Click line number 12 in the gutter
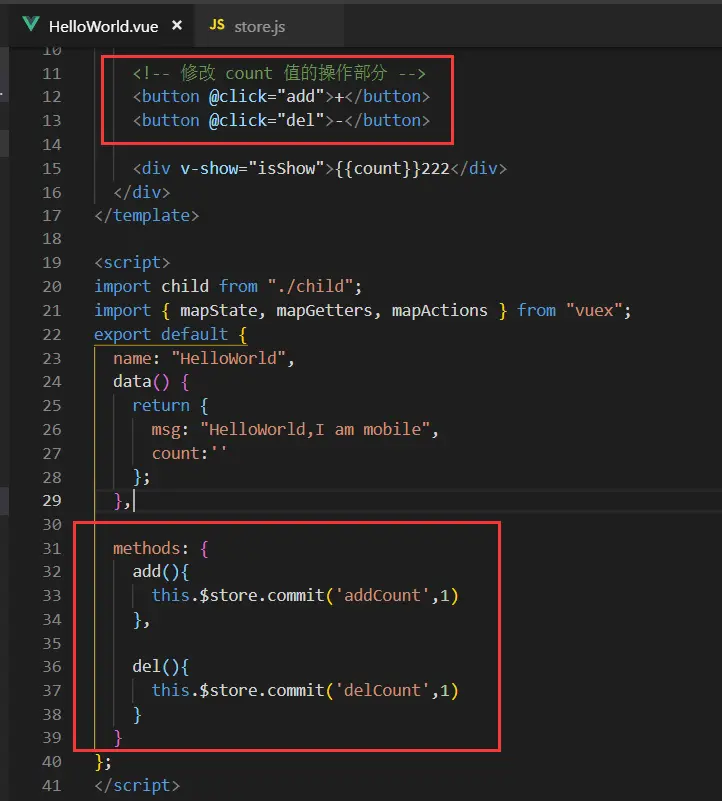Image resolution: width=722 pixels, height=801 pixels. click(x=52, y=97)
